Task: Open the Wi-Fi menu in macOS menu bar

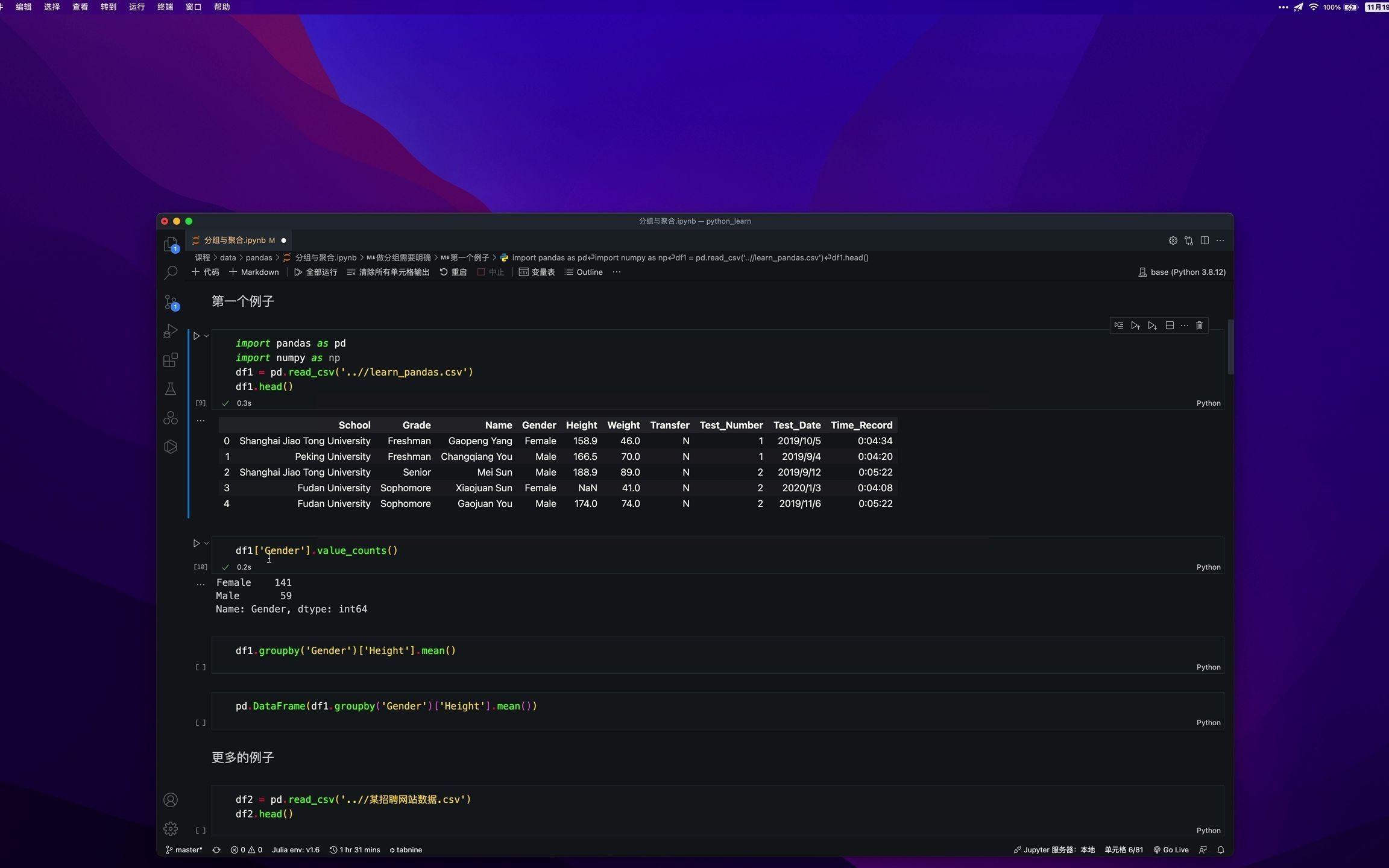Action: tap(1313, 7)
